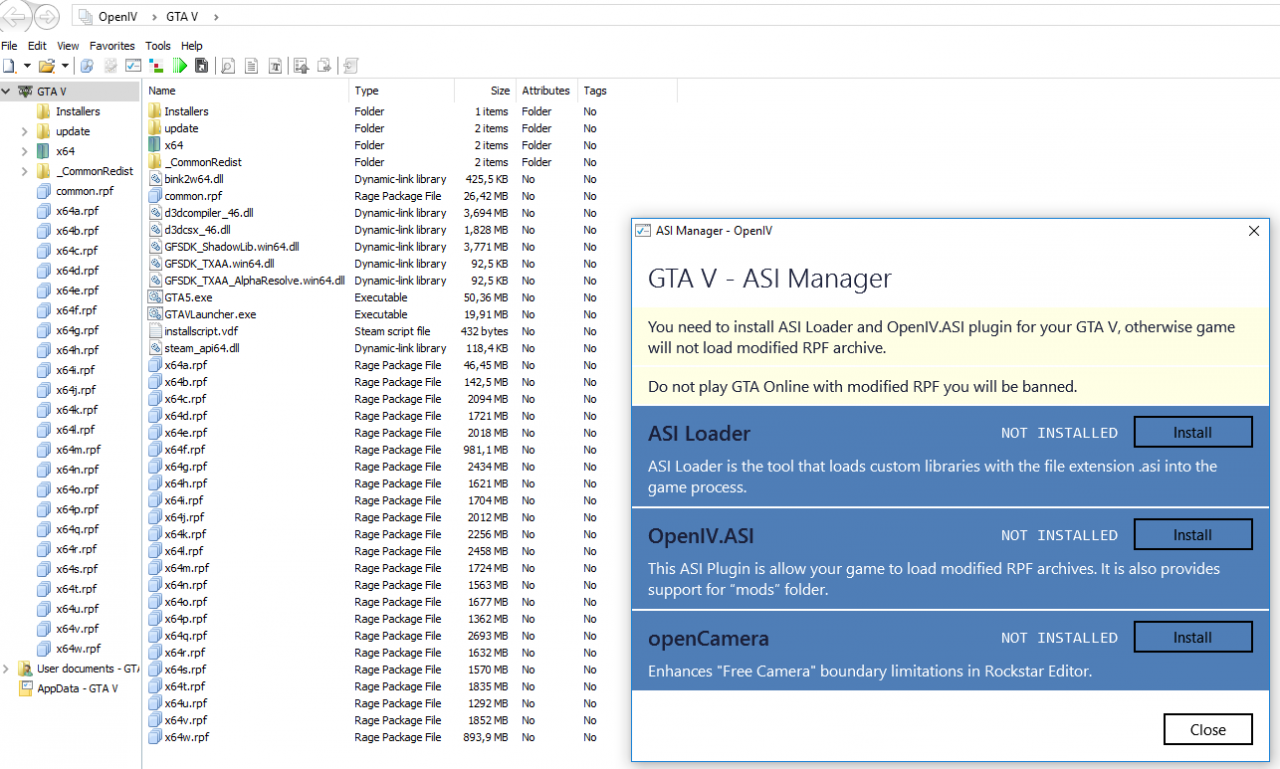Open the Edit menu

pyautogui.click(x=37, y=46)
